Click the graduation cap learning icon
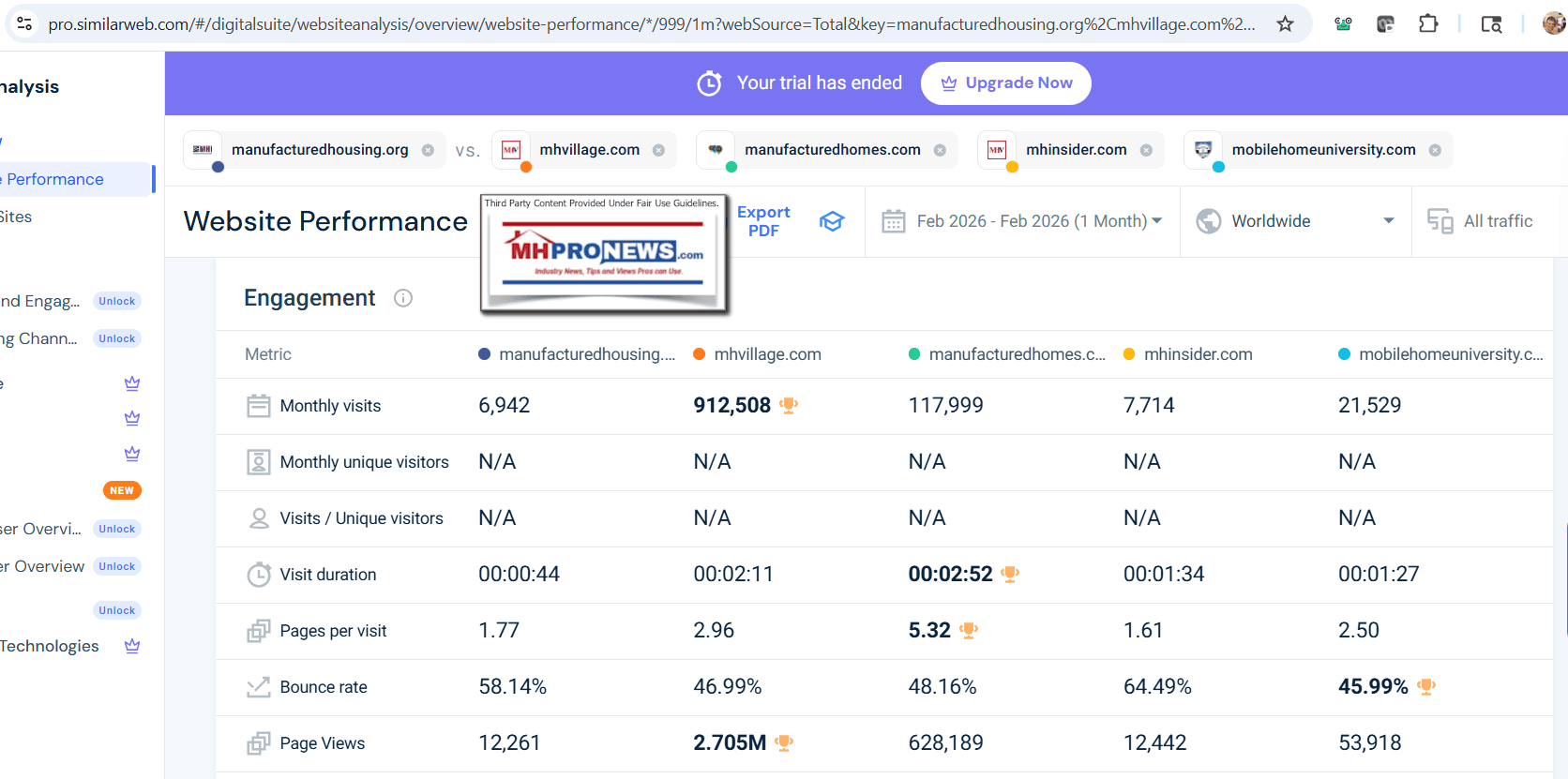Screen dimensions: 1568x779 pos(832,221)
